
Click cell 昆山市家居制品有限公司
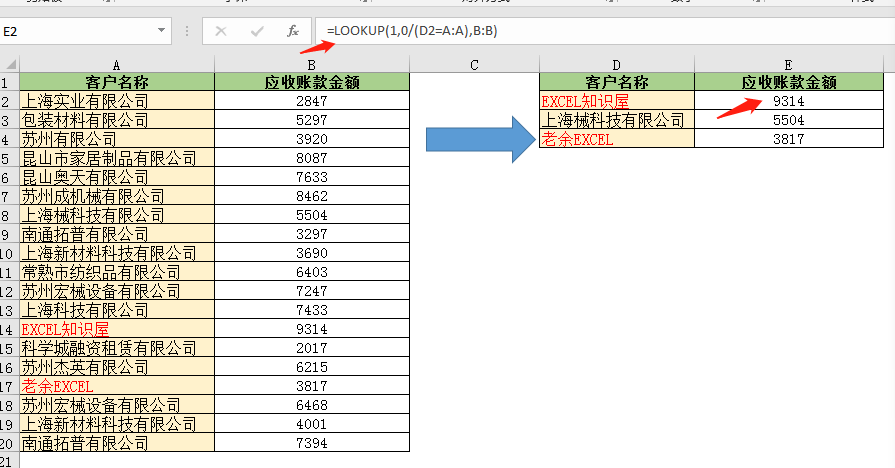coord(117,158)
